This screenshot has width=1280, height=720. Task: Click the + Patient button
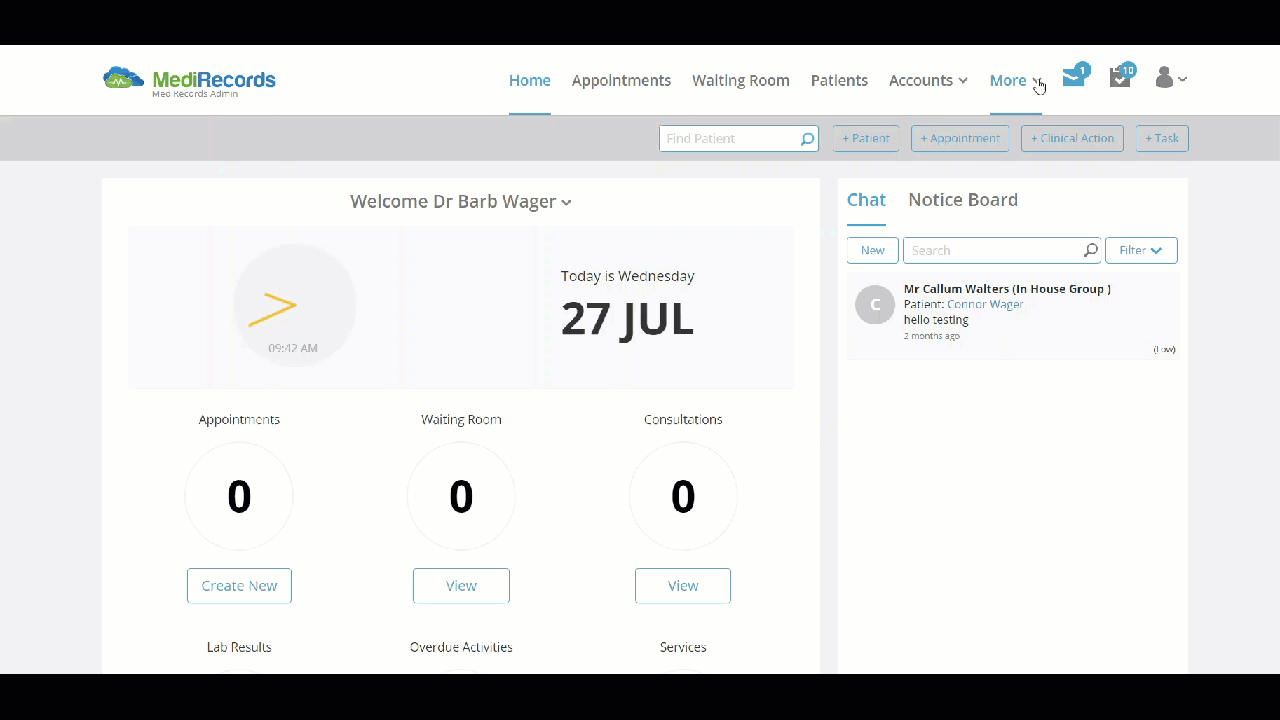(x=866, y=138)
